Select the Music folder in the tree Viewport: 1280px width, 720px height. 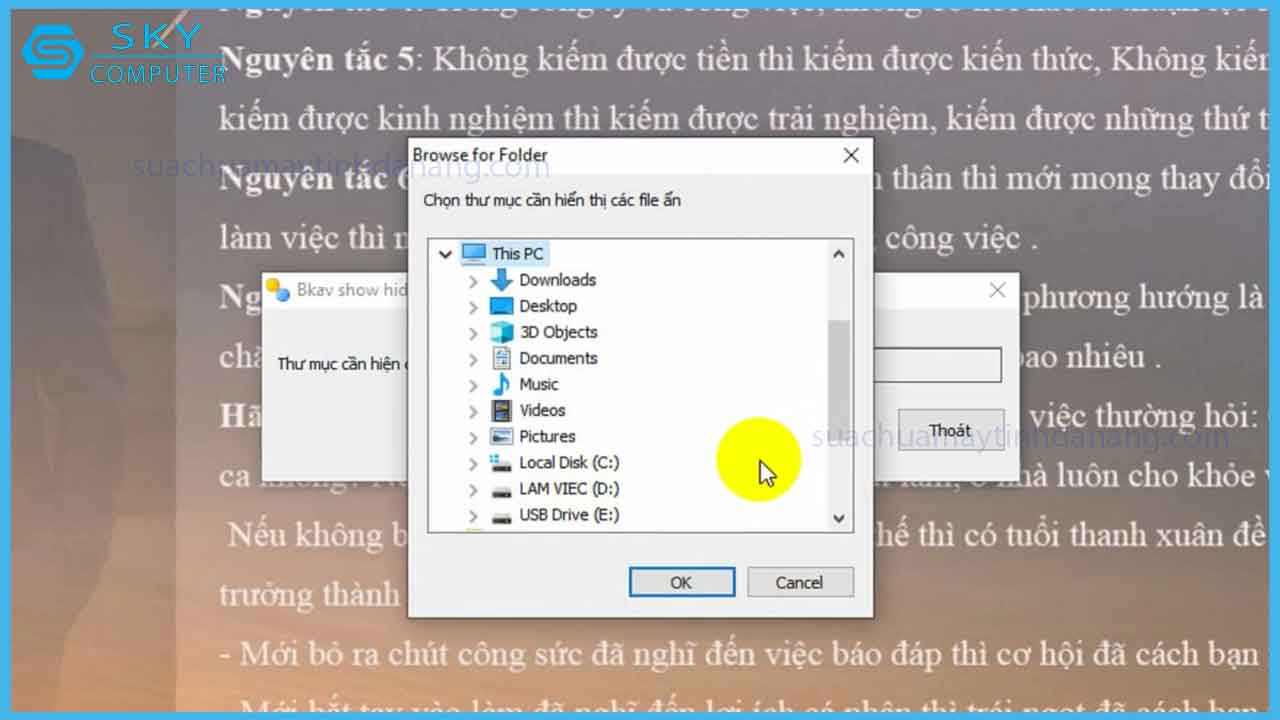tap(540, 384)
